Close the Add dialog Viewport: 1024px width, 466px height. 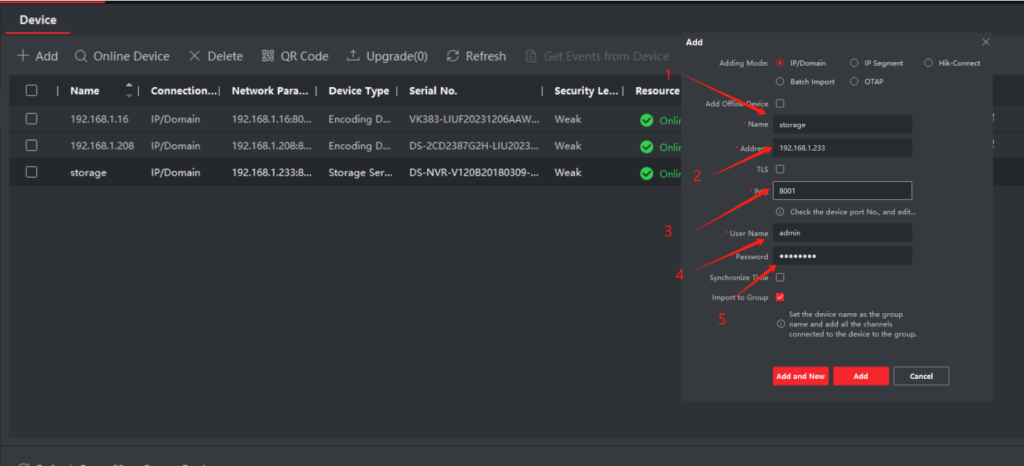[985, 42]
